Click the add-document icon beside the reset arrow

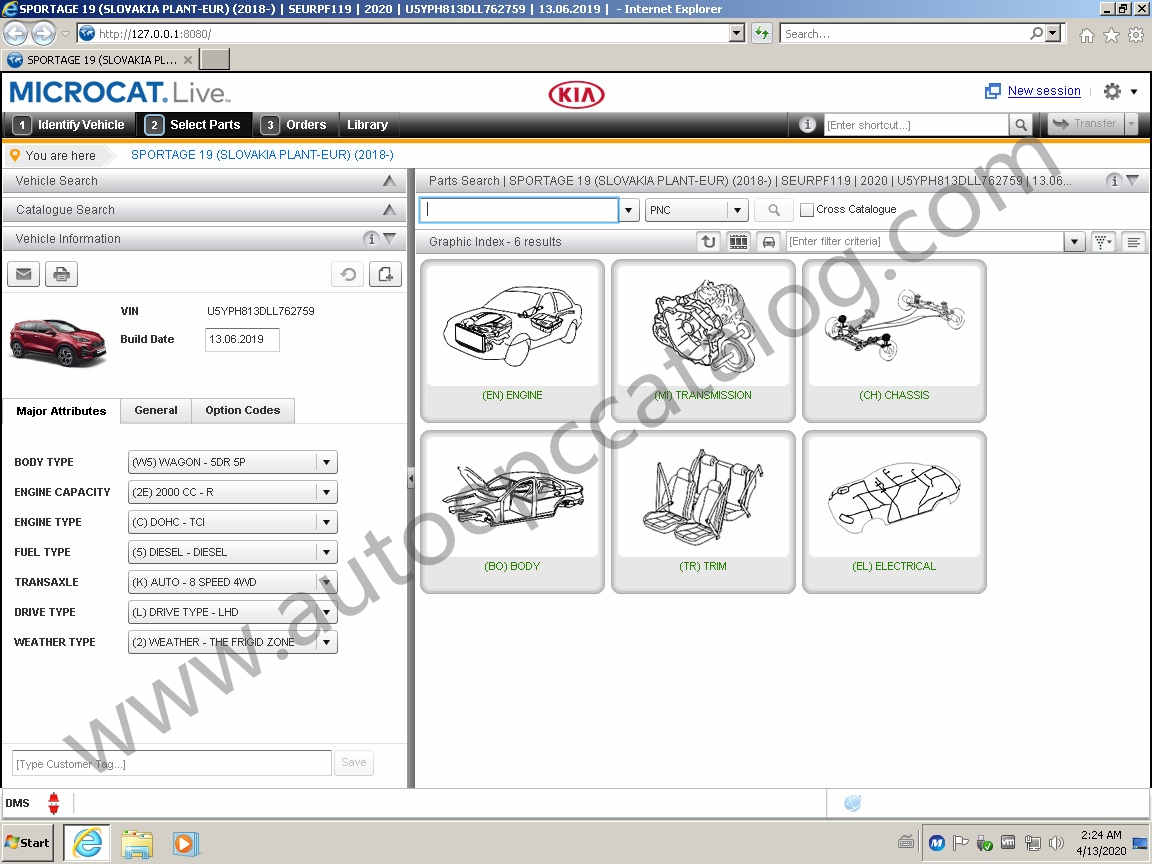coord(385,275)
